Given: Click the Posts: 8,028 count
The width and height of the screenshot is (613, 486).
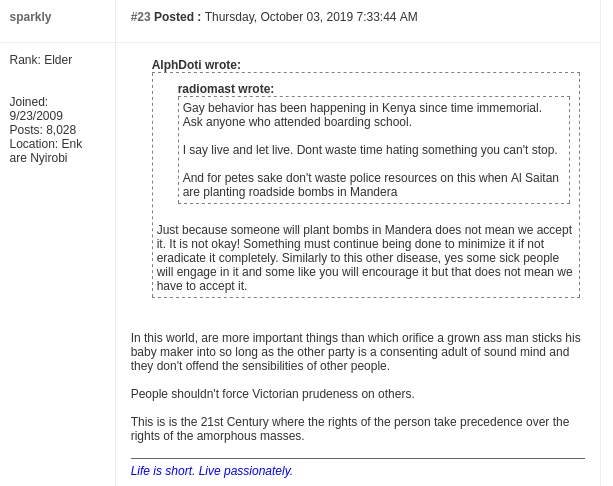Looking at the screenshot, I should (43, 130).
